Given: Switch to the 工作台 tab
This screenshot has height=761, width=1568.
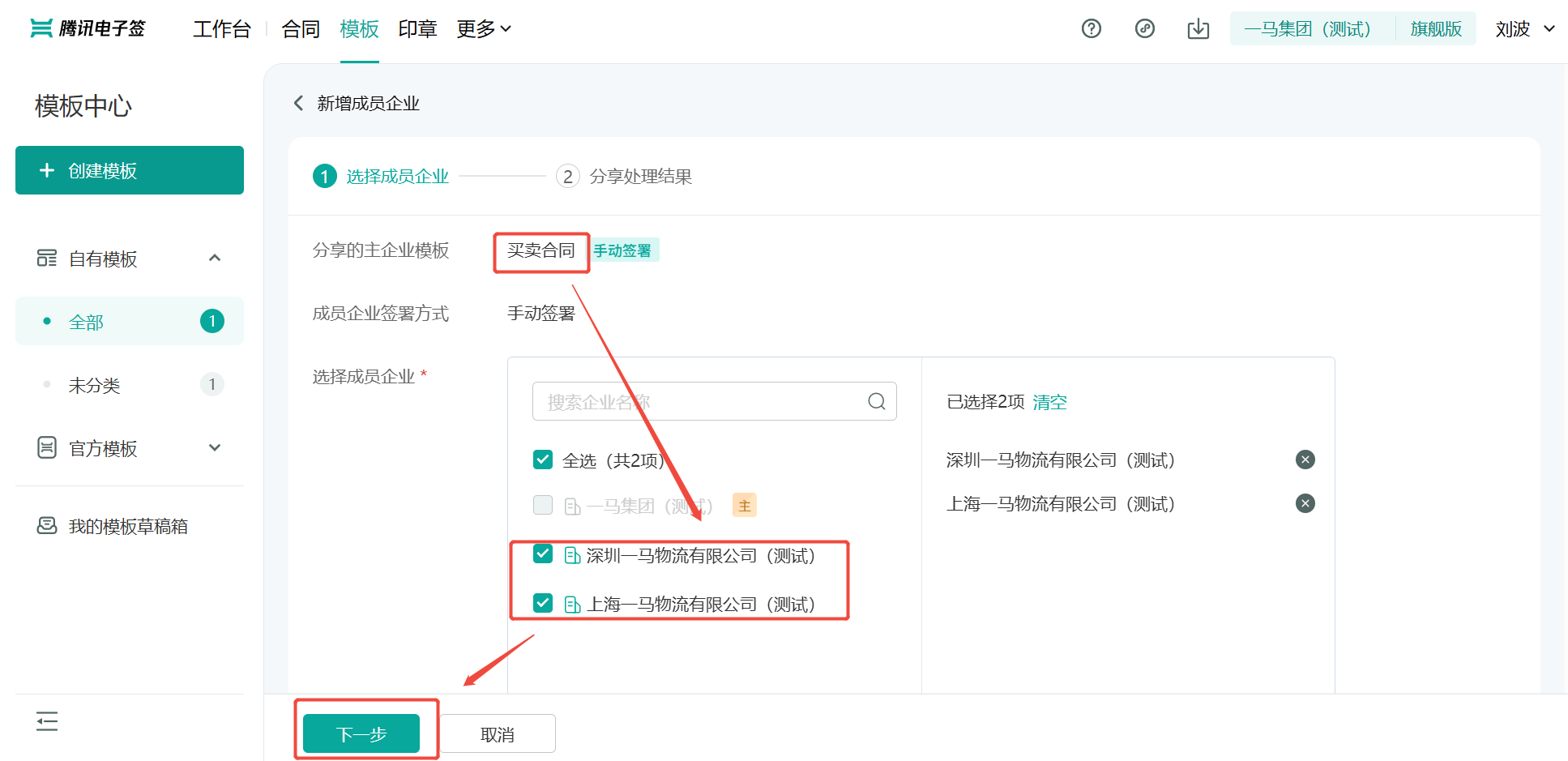Looking at the screenshot, I should (x=222, y=29).
